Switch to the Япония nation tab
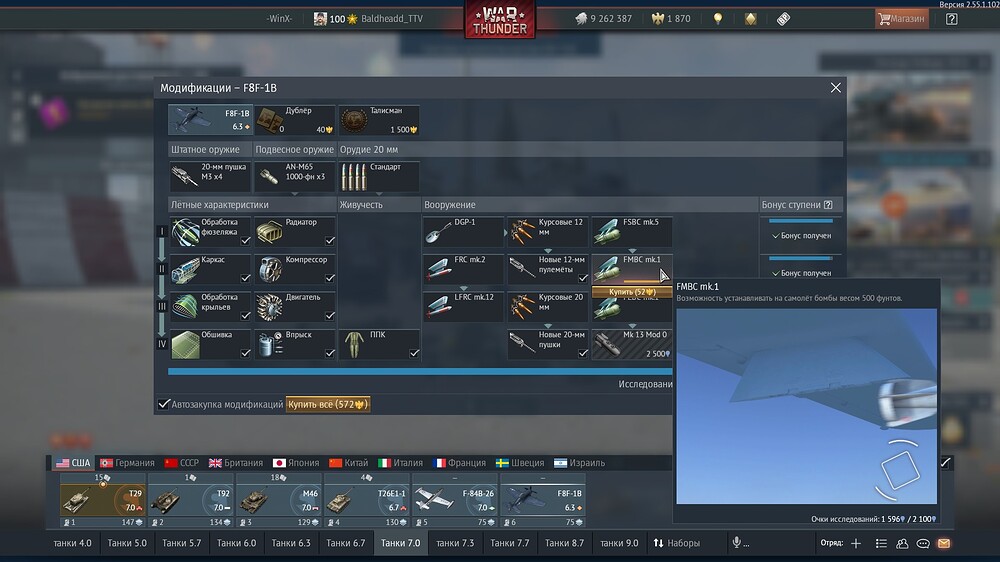The image size is (1000, 562). [x=296, y=462]
